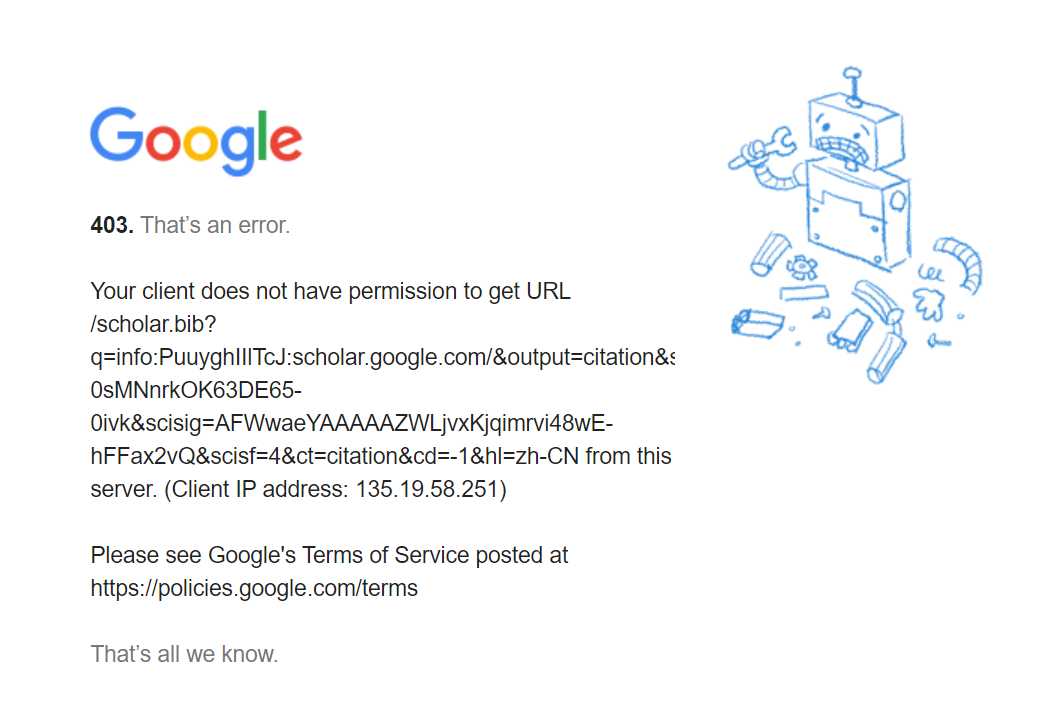Click the "That's all we know." line
Viewport: 1062px width, 703px height.
[x=184, y=654]
